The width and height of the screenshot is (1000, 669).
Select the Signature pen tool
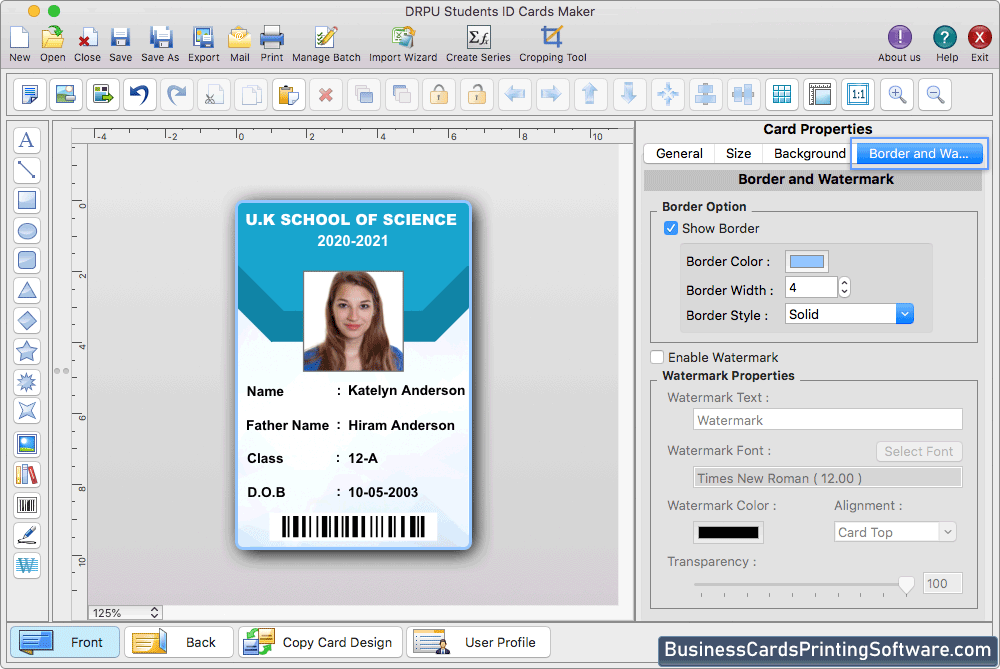click(x=27, y=536)
